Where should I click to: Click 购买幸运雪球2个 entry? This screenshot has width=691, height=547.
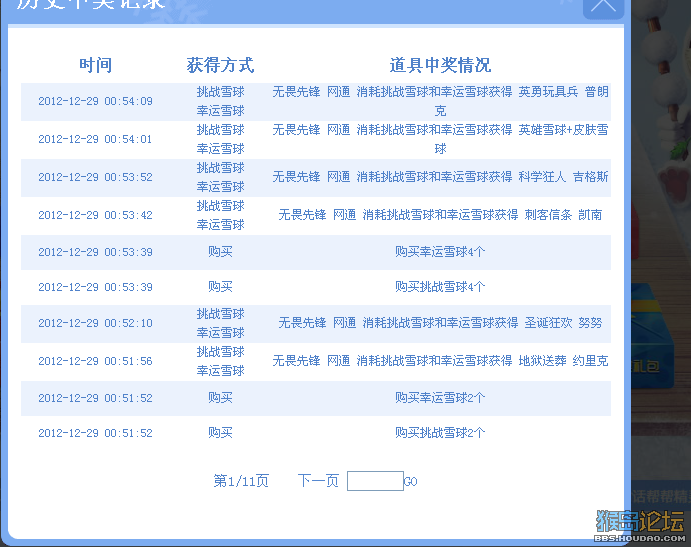[440, 398]
